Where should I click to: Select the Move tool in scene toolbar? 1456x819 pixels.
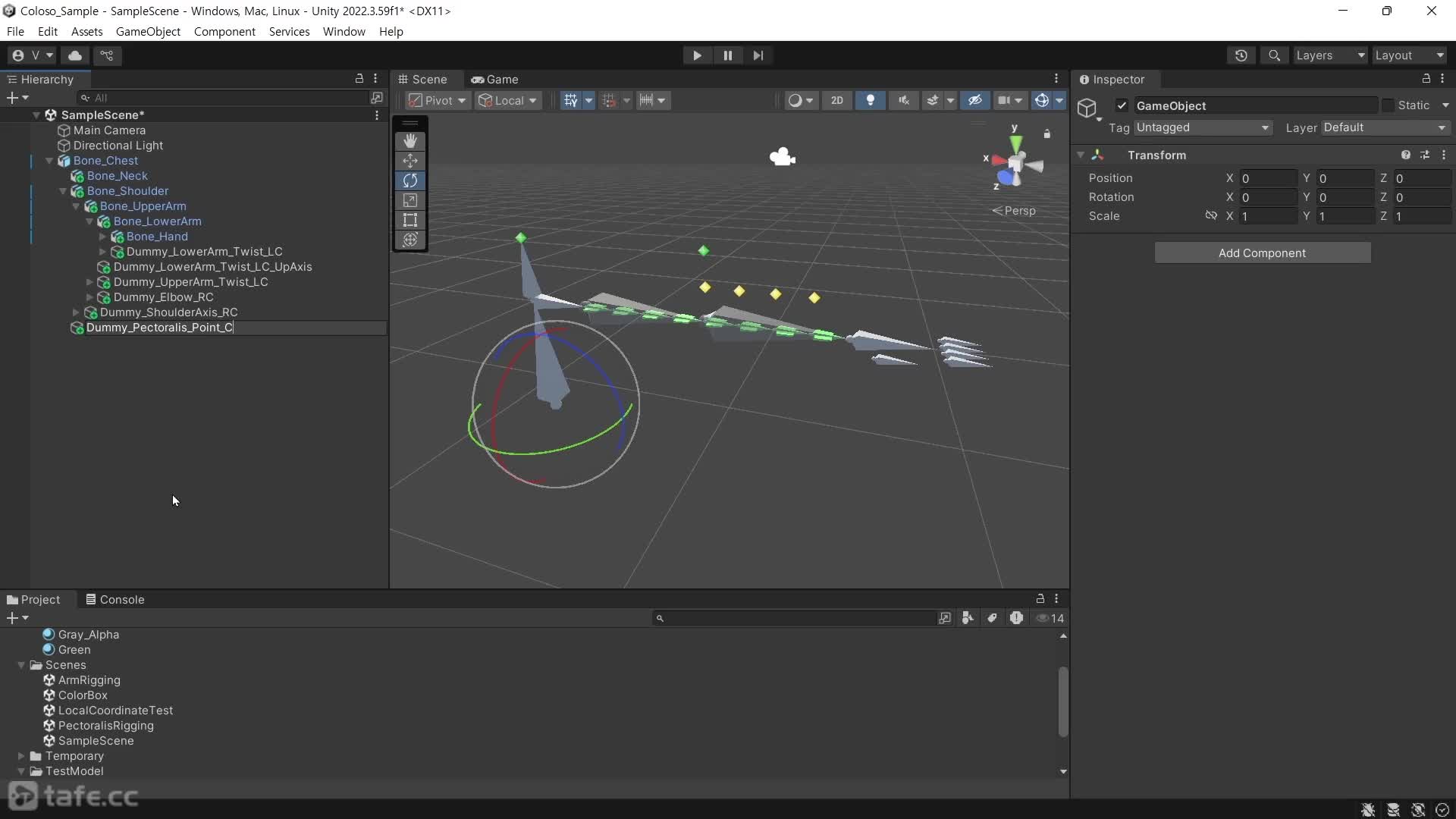click(410, 161)
